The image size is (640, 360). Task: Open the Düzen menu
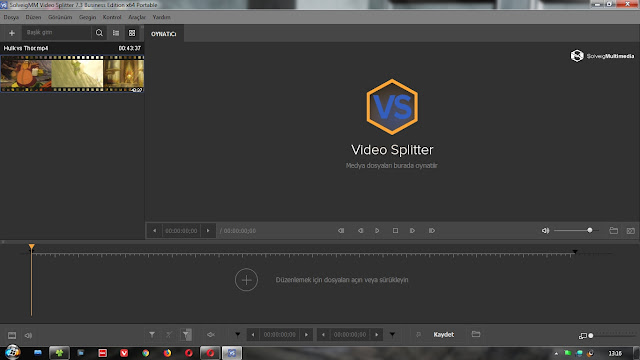coord(33,17)
